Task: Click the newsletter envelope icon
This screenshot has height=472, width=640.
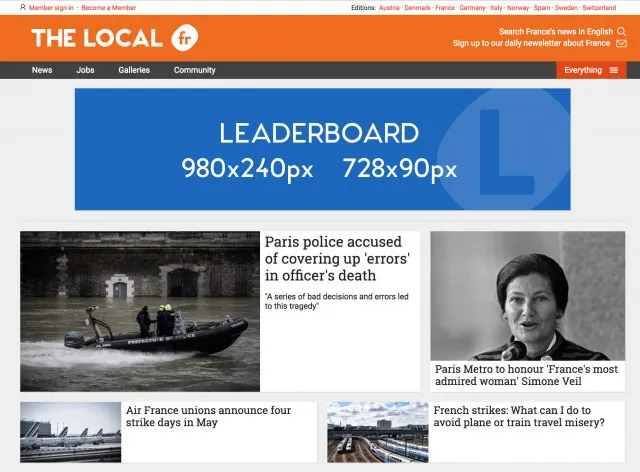Action: tap(621, 43)
